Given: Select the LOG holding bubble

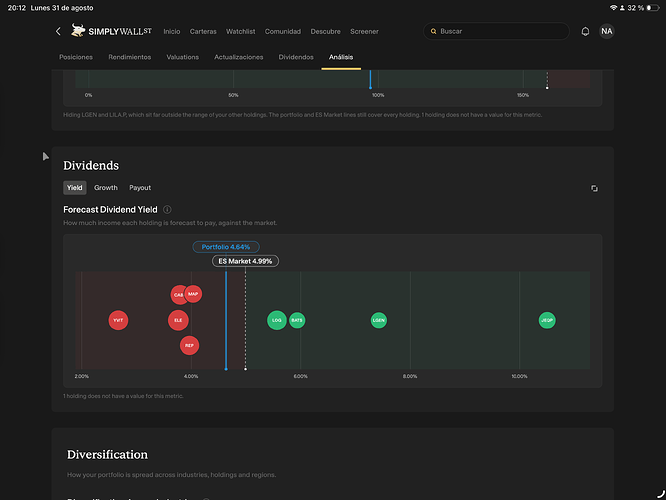Looking at the screenshot, I should pyautogui.click(x=277, y=320).
